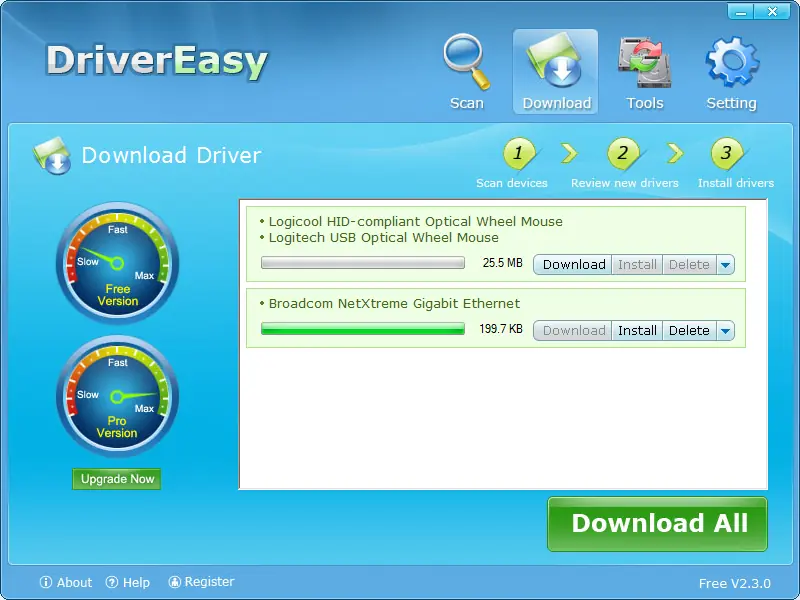This screenshot has width=800, height=600.
Task: Click step 3 Install drivers badge
Action: (x=727, y=153)
